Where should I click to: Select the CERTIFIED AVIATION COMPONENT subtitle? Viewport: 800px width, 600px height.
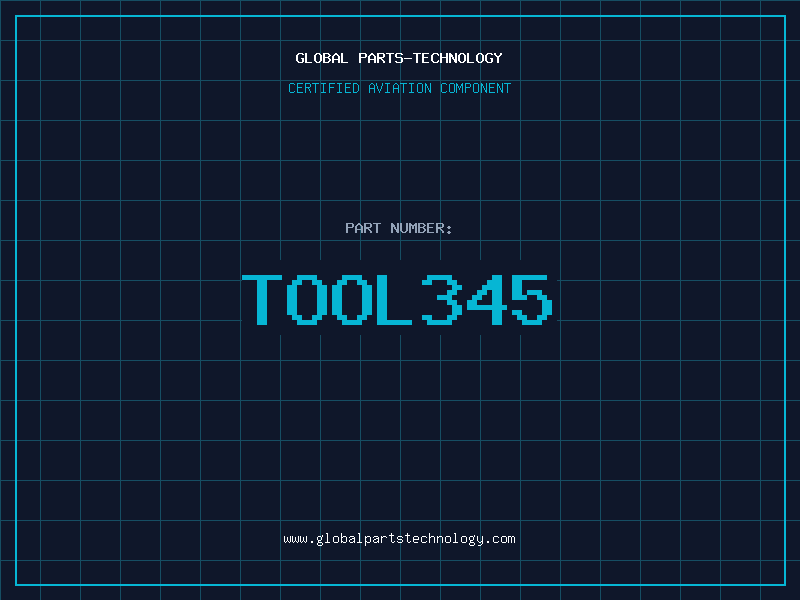[x=399, y=88]
